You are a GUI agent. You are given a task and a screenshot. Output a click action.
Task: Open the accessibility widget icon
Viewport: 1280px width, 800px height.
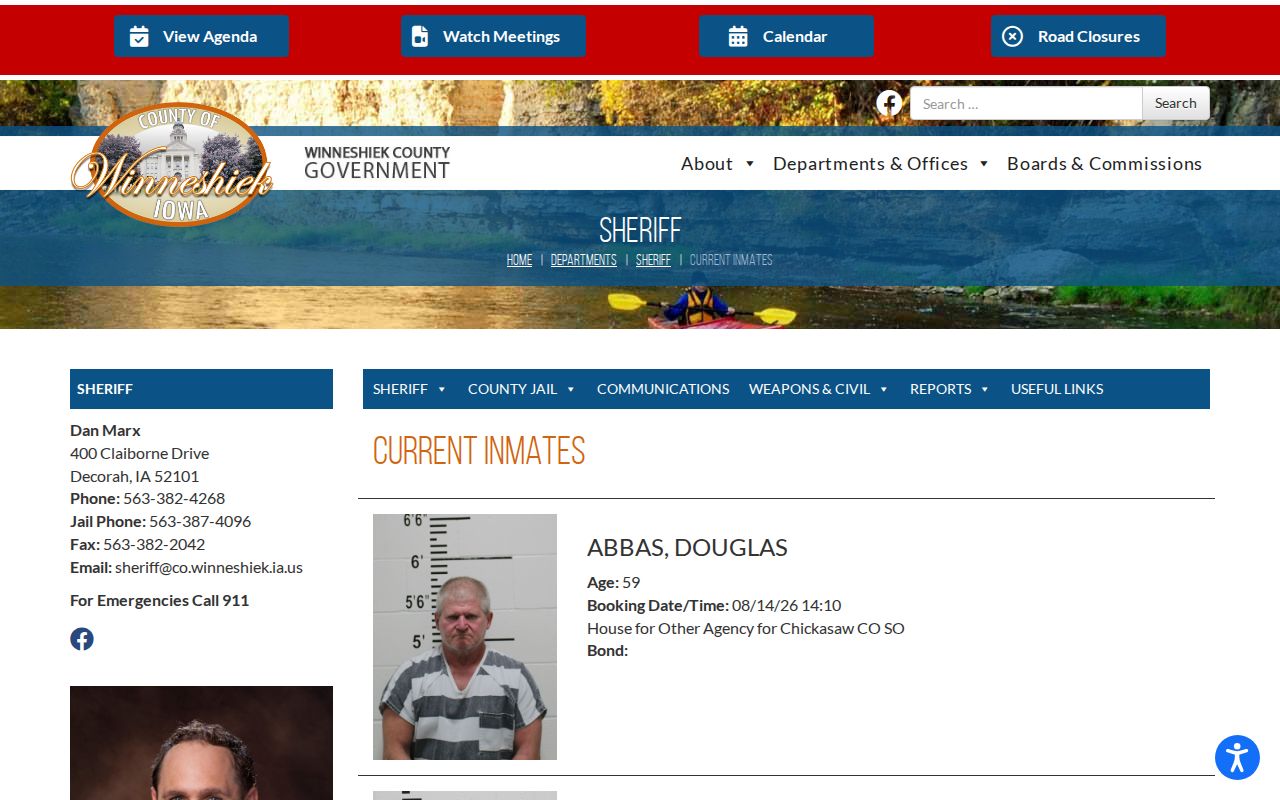point(1237,757)
